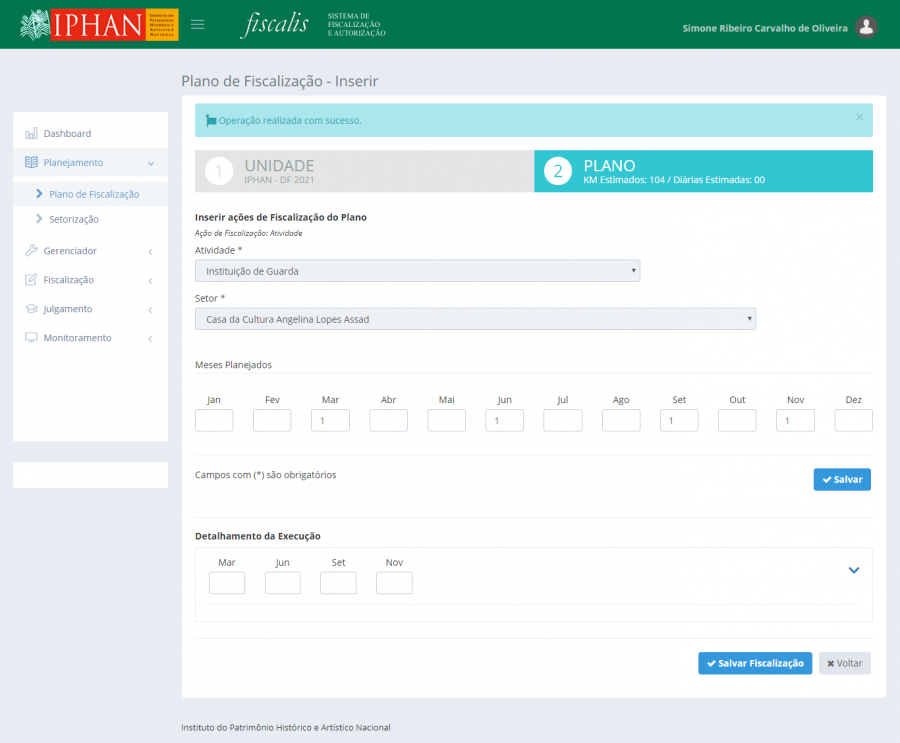Click the Voltar button
This screenshot has height=743, width=900.
coord(844,663)
